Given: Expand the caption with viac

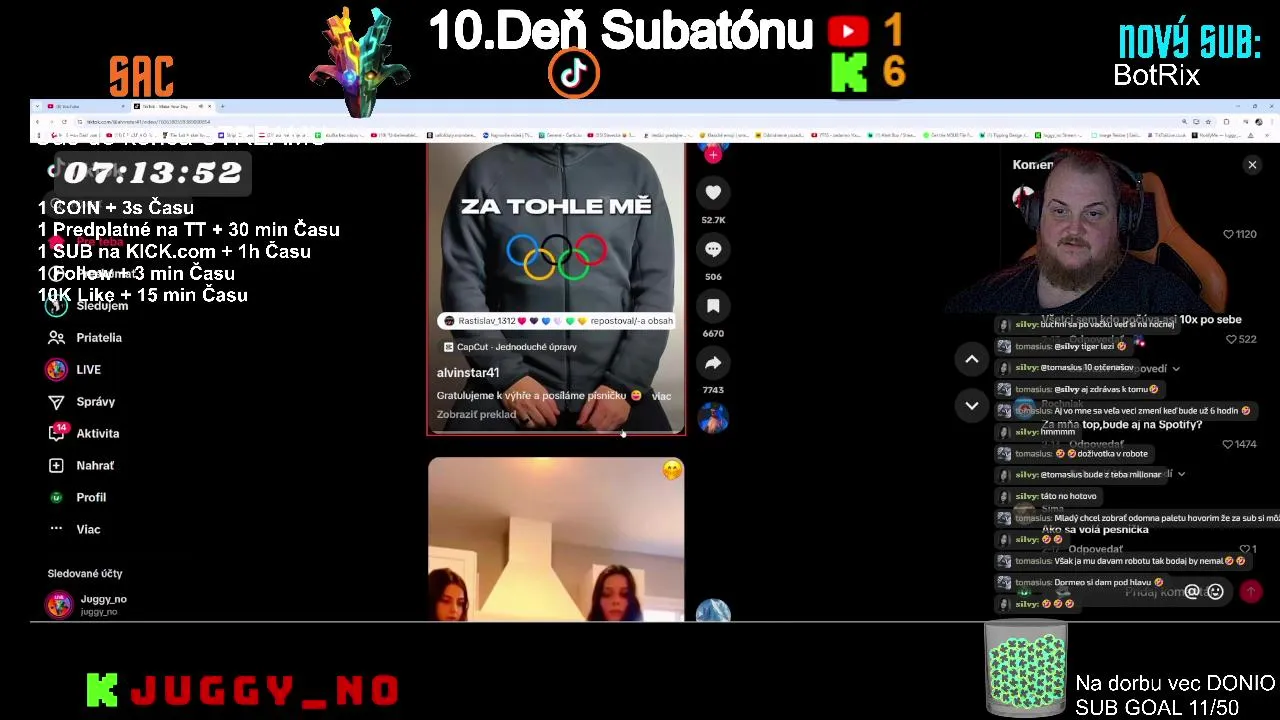Looking at the screenshot, I should pyautogui.click(x=661, y=396).
